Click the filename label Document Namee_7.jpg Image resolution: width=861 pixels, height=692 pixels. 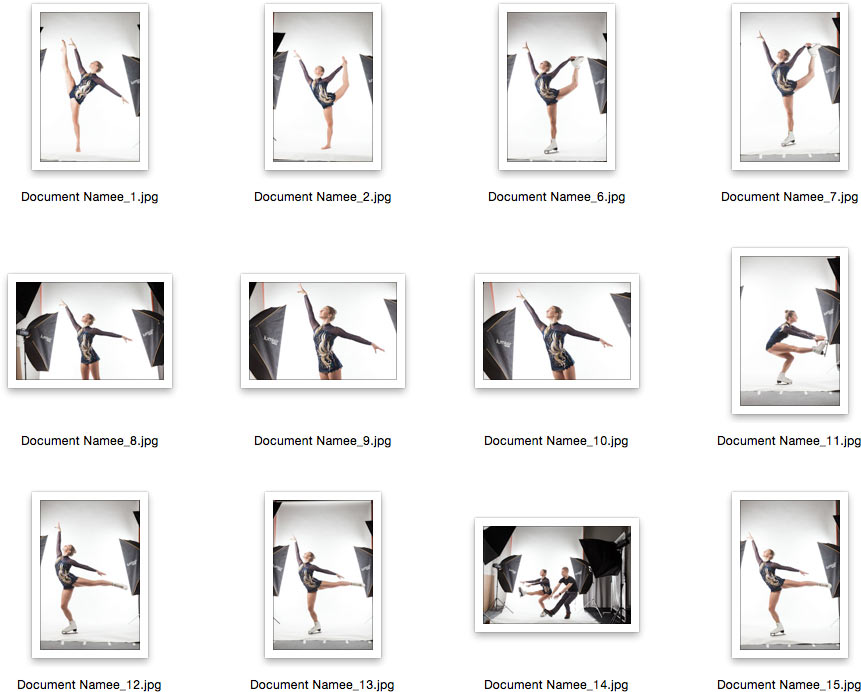coord(789,197)
